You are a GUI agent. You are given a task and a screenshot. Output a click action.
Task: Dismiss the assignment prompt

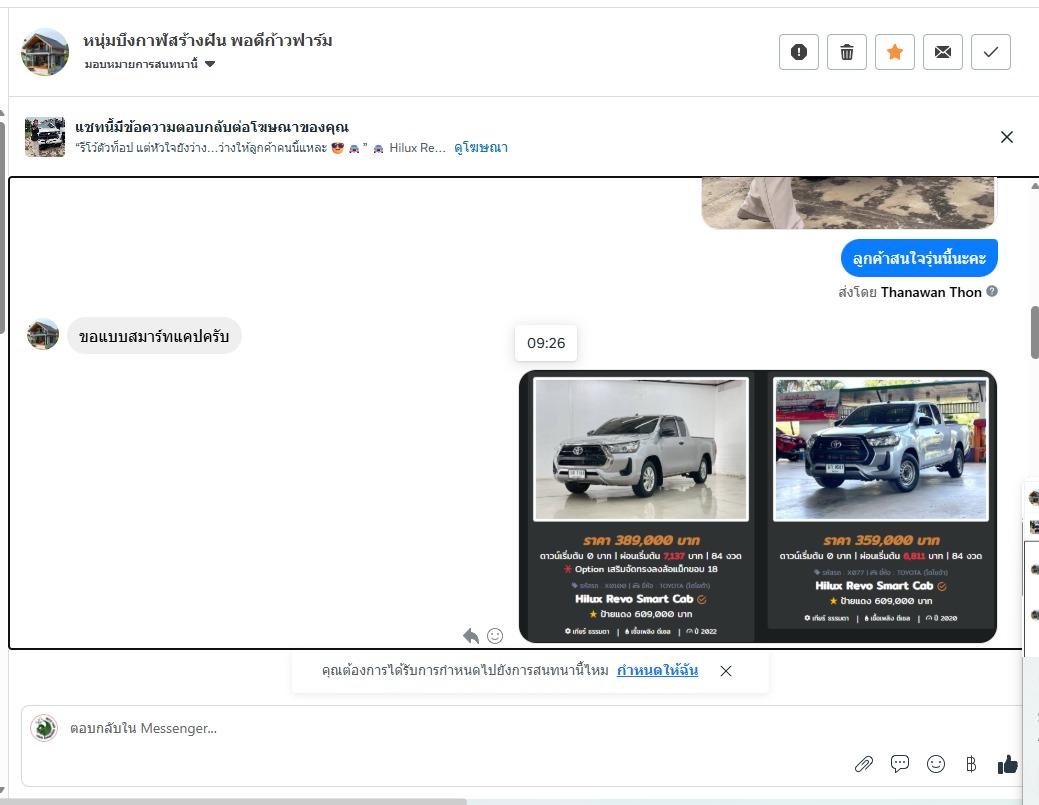[726, 671]
